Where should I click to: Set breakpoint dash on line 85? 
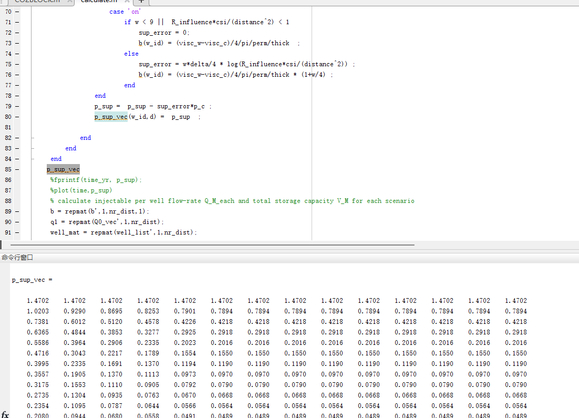pos(17,169)
